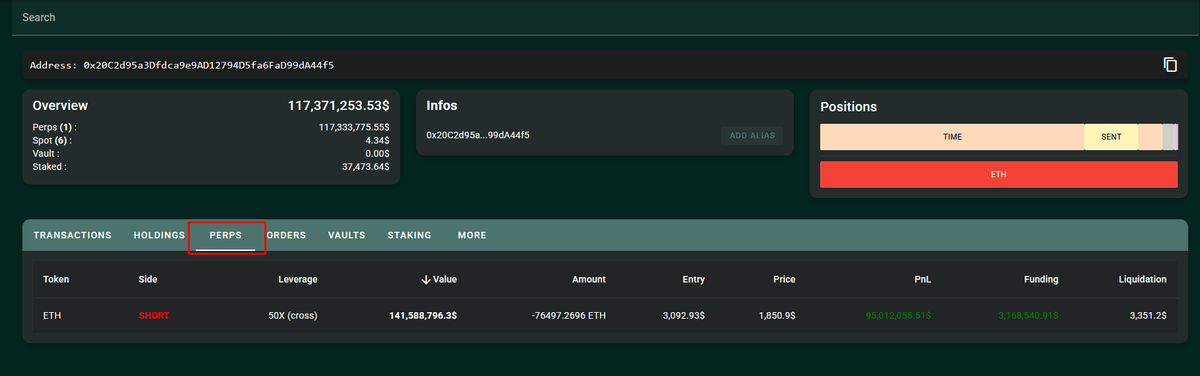Click the Add Alias button

tap(752, 135)
